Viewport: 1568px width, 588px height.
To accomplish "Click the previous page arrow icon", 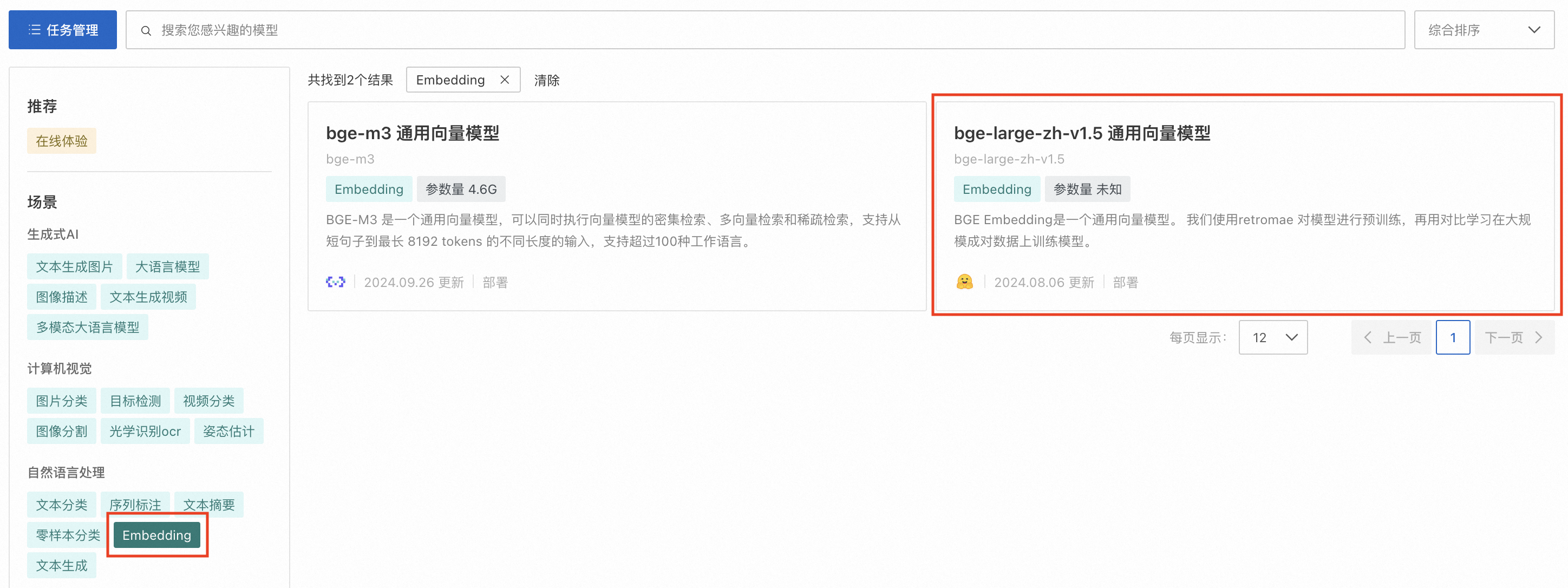I will 1368,337.
